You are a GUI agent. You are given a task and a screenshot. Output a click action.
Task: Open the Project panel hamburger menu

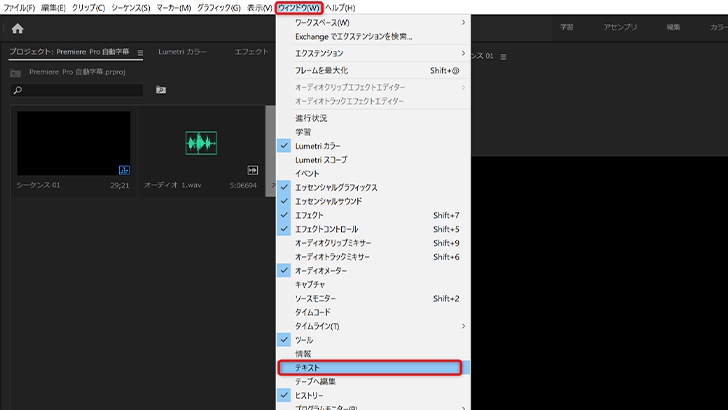tap(140, 52)
